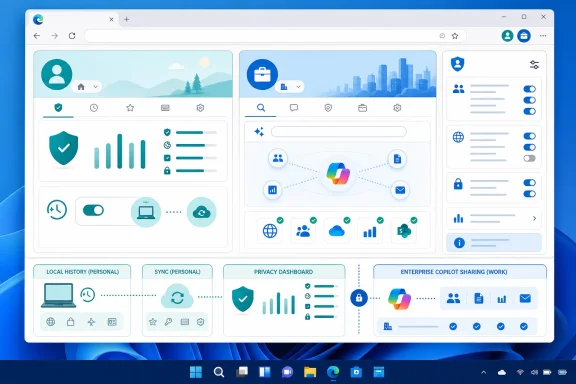Select the email envelope node near Copilot
Screen dimensions: 576x384
click(400, 190)
